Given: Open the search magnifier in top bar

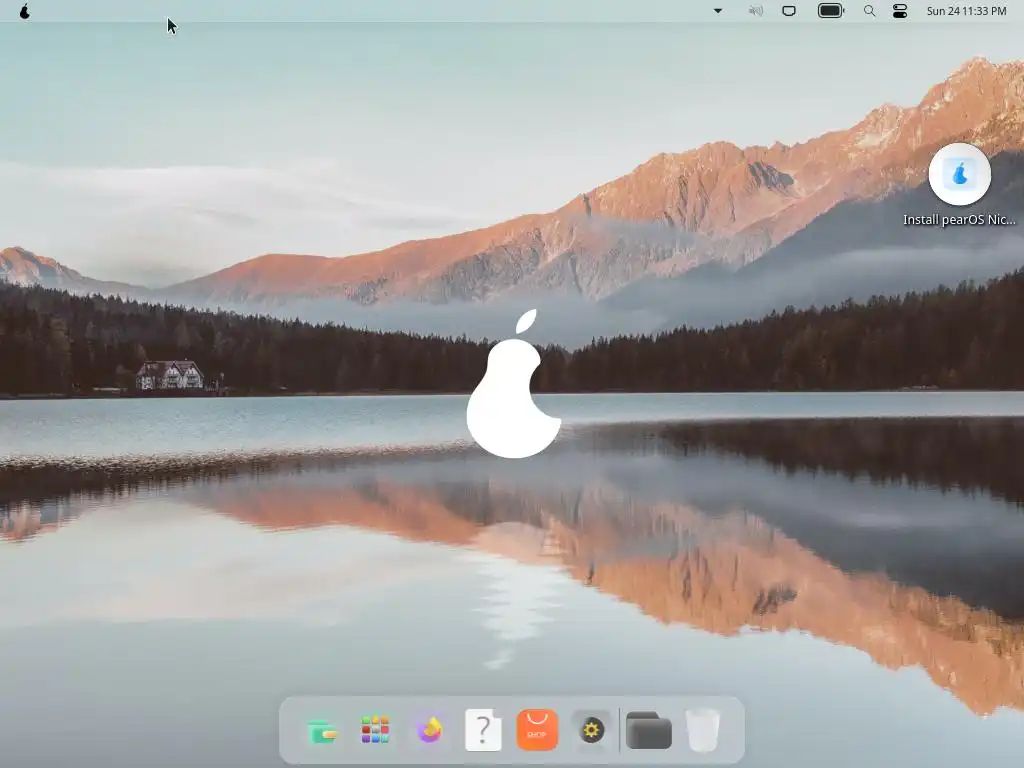Looking at the screenshot, I should 869,11.
